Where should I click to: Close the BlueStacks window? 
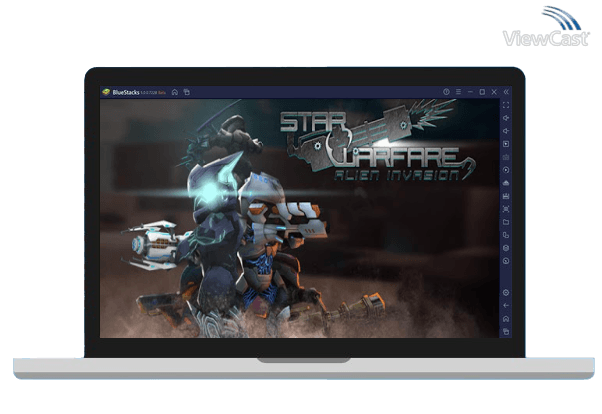[494, 92]
